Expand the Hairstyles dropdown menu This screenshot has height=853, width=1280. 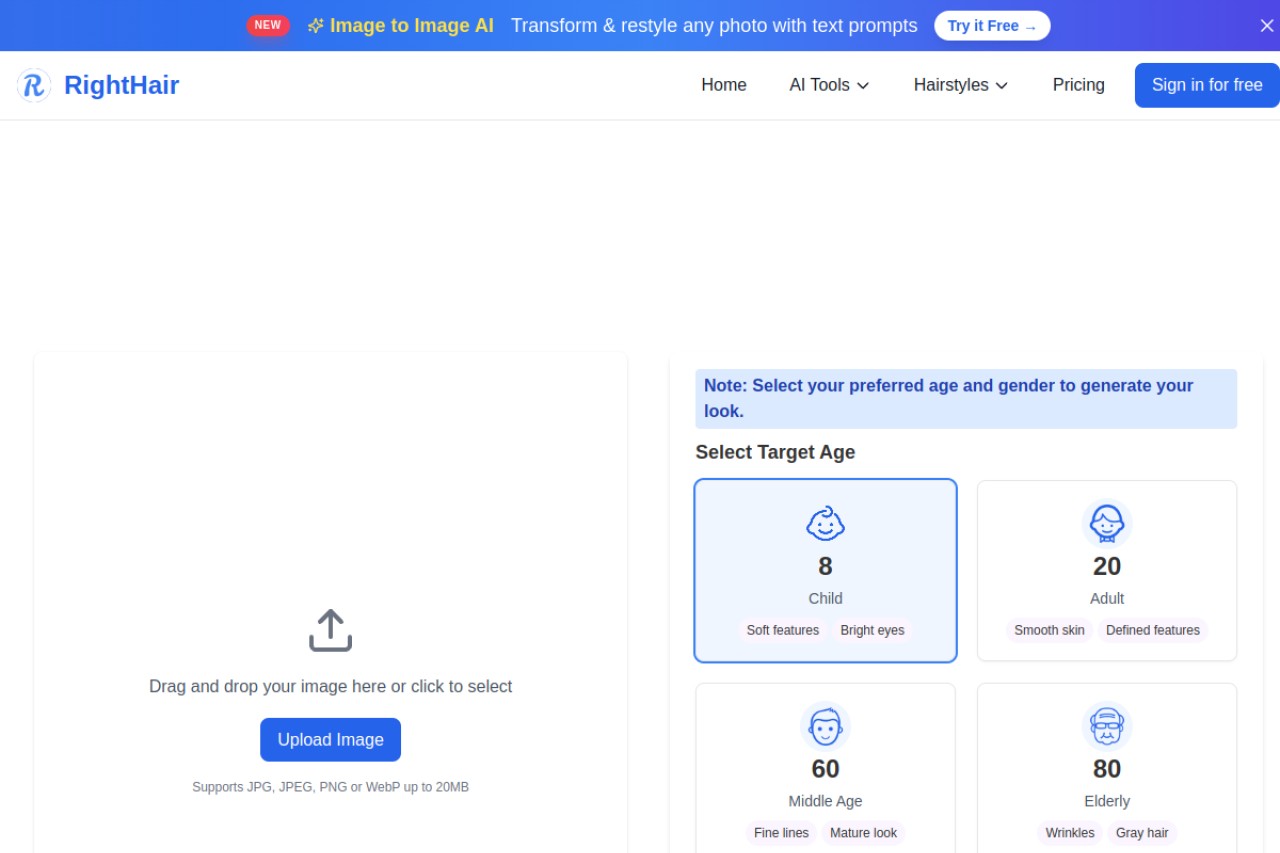(960, 85)
